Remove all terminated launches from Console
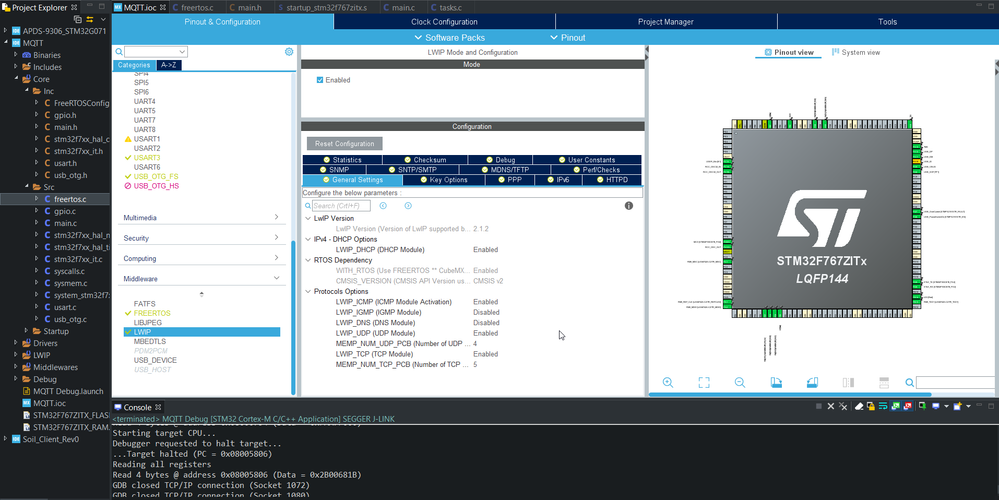This screenshot has width=999, height=500. [844, 406]
